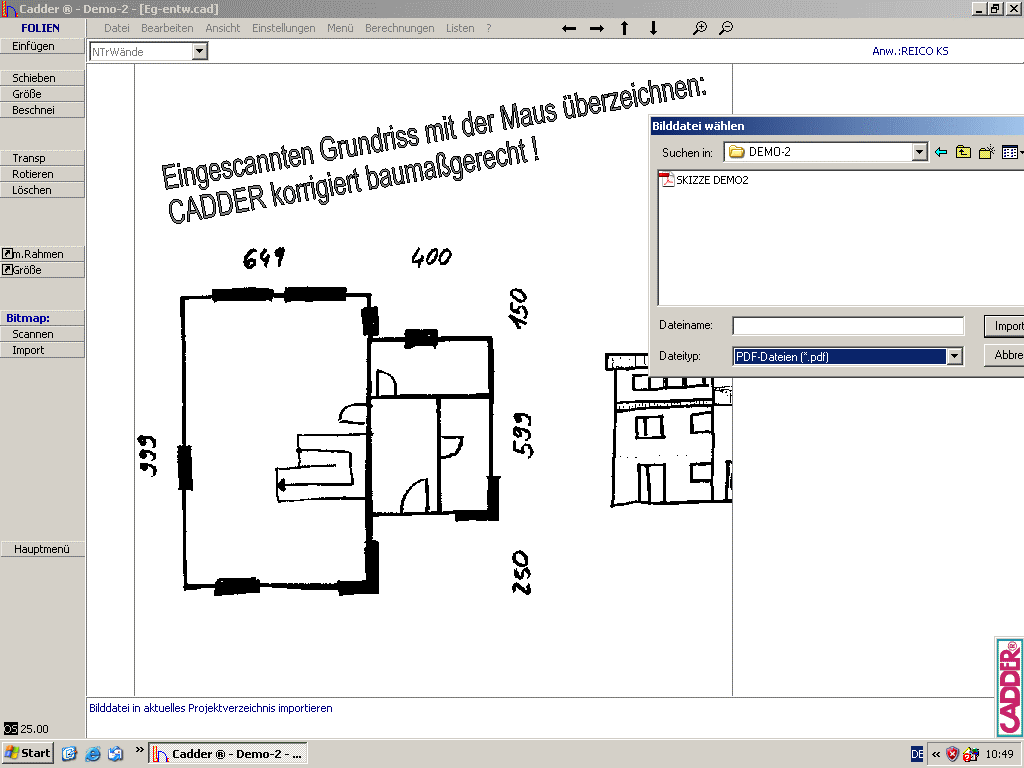Image resolution: width=1024 pixels, height=768 pixels.
Task: Open the Windows Start menu
Action: [x=27, y=753]
